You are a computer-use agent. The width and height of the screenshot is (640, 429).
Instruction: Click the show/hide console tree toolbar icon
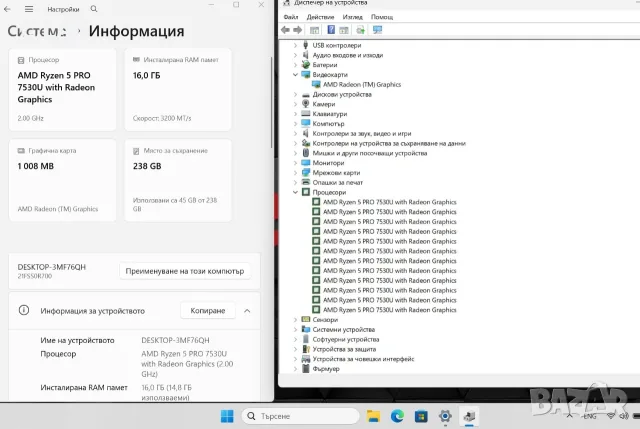tap(314, 30)
